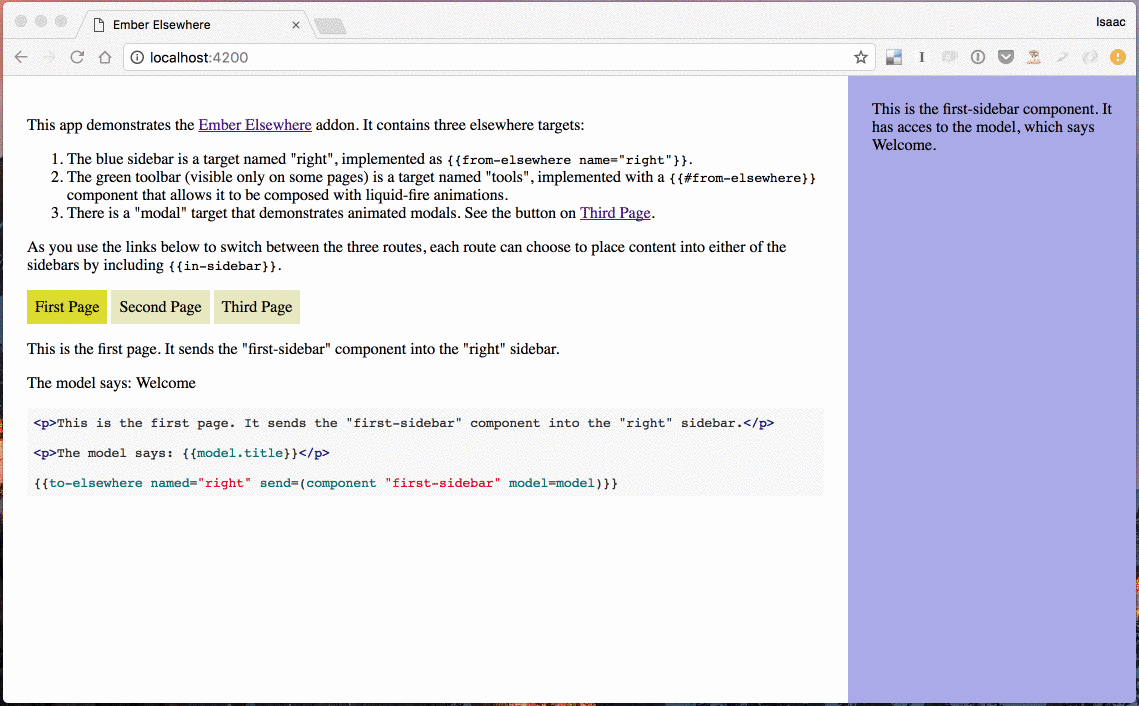
Task: Click the page icon on the Ember Elsewhere tab
Action: tap(100, 25)
